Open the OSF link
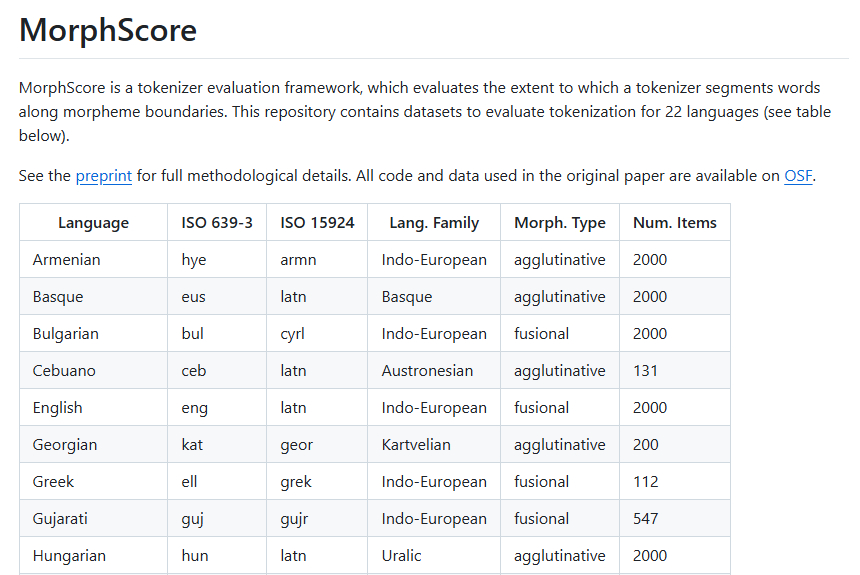This screenshot has width=860, height=575. click(x=797, y=176)
